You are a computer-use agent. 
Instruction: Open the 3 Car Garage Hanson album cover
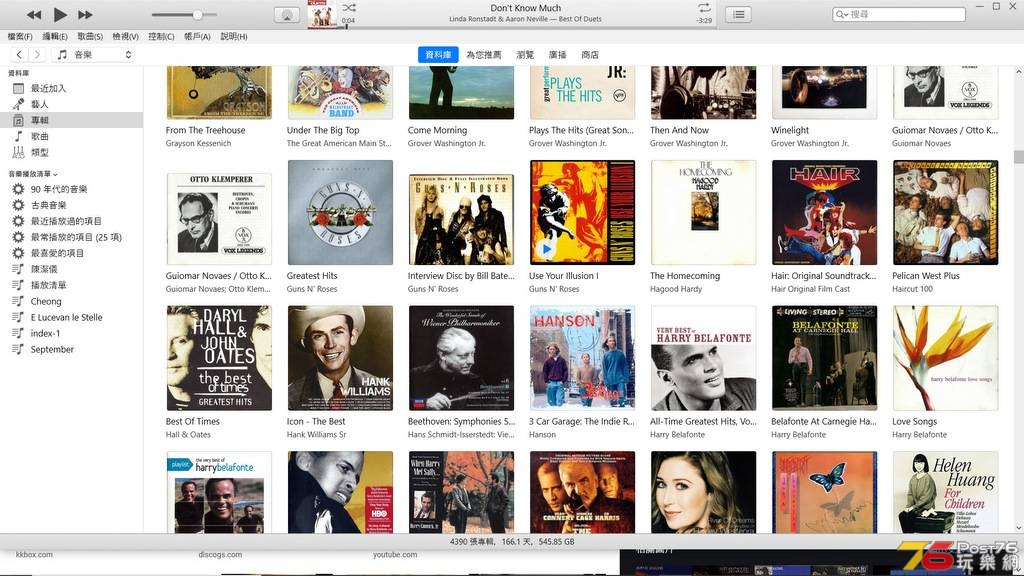[582, 358]
